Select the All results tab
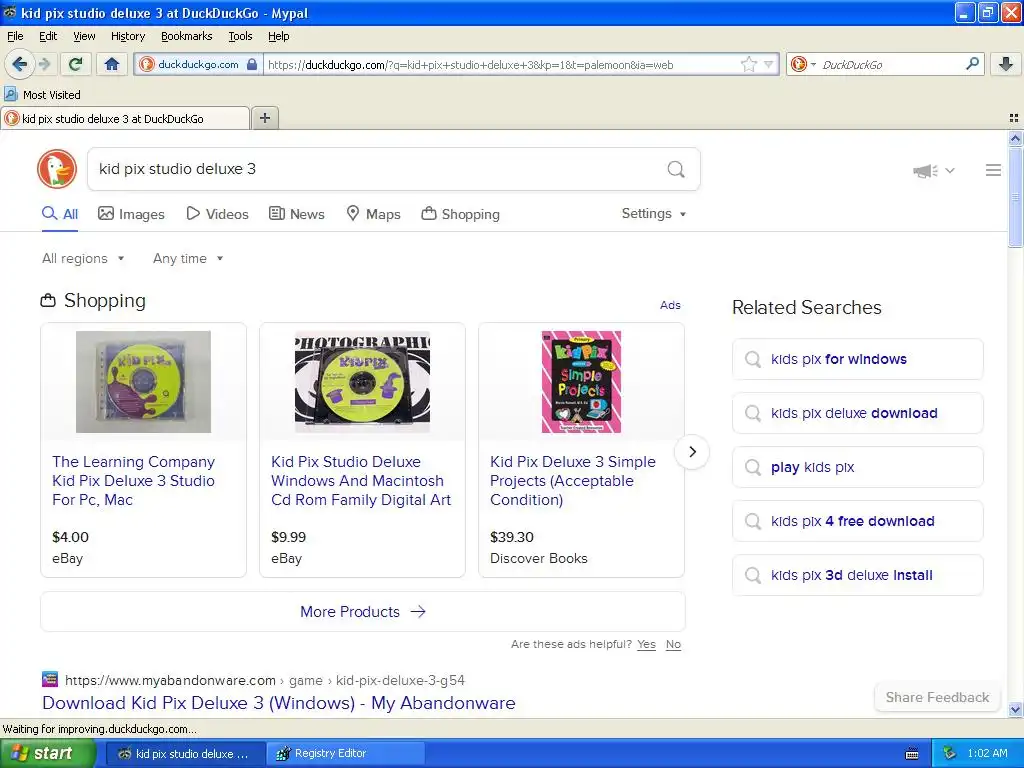Screen dimensions: 1024x768 [x=60, y=214]
